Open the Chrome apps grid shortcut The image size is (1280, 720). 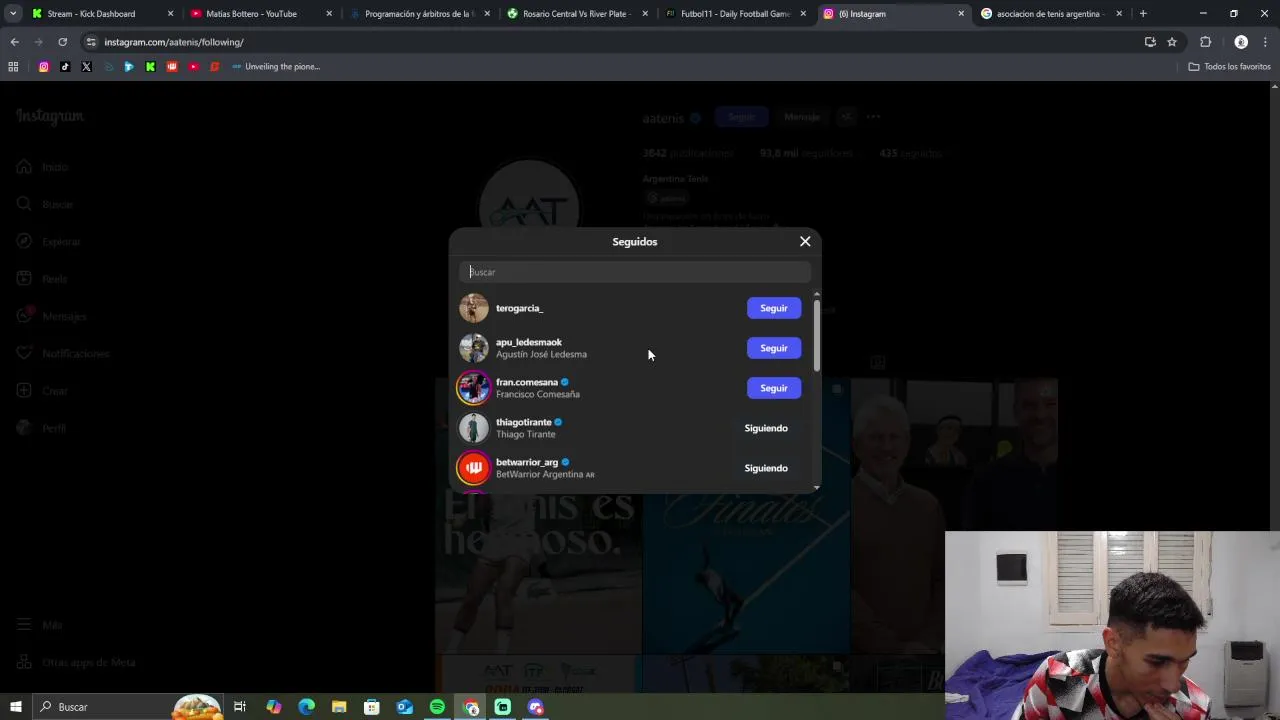pos(13,67)
